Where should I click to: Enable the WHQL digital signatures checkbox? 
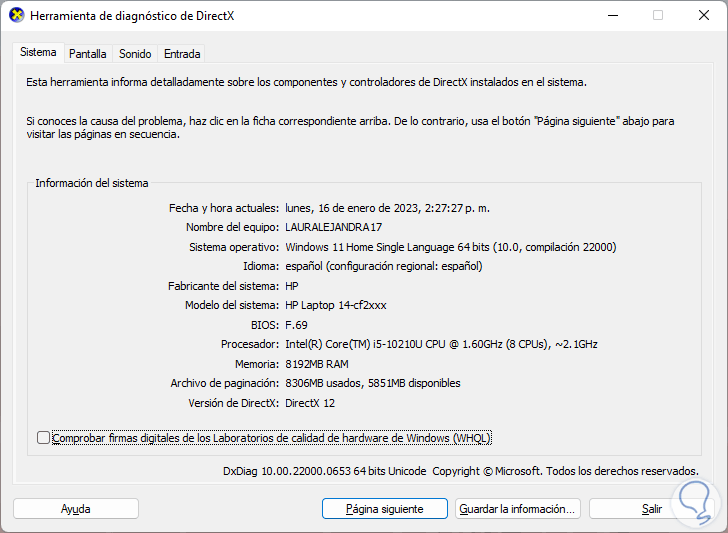pyautogui.click(x=43, y=438)
